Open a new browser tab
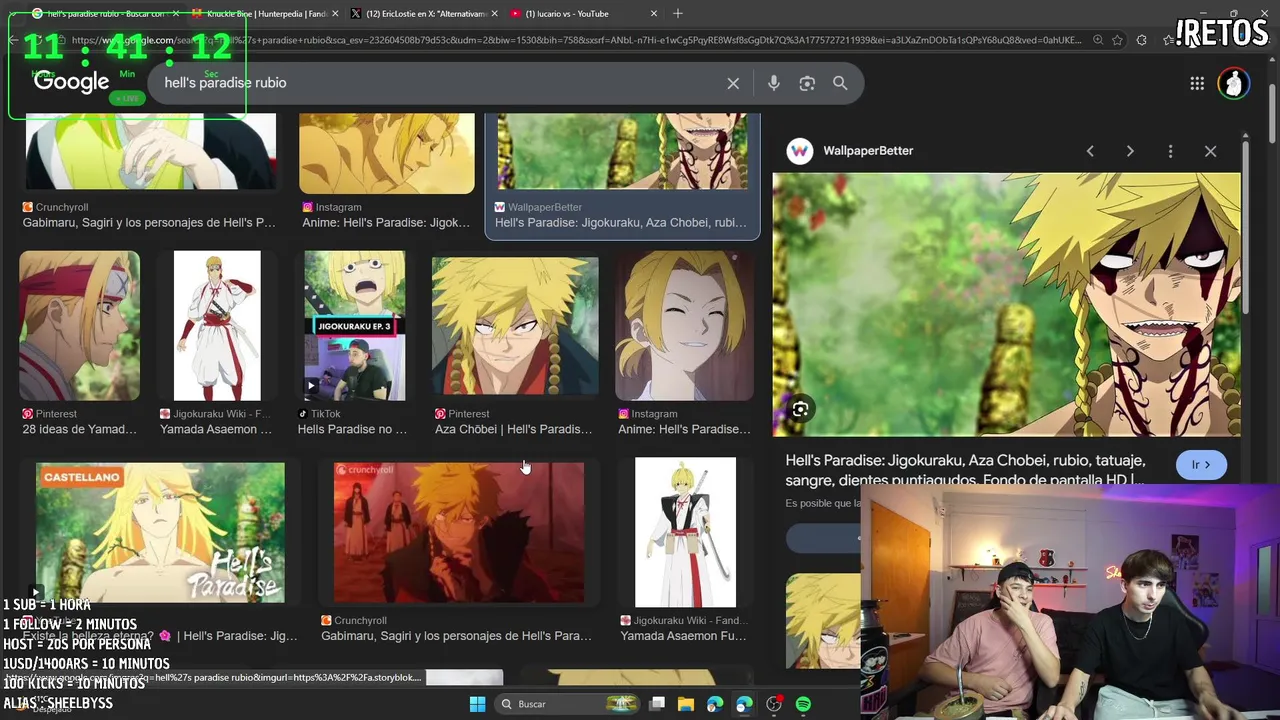 (x=678, y=13)
